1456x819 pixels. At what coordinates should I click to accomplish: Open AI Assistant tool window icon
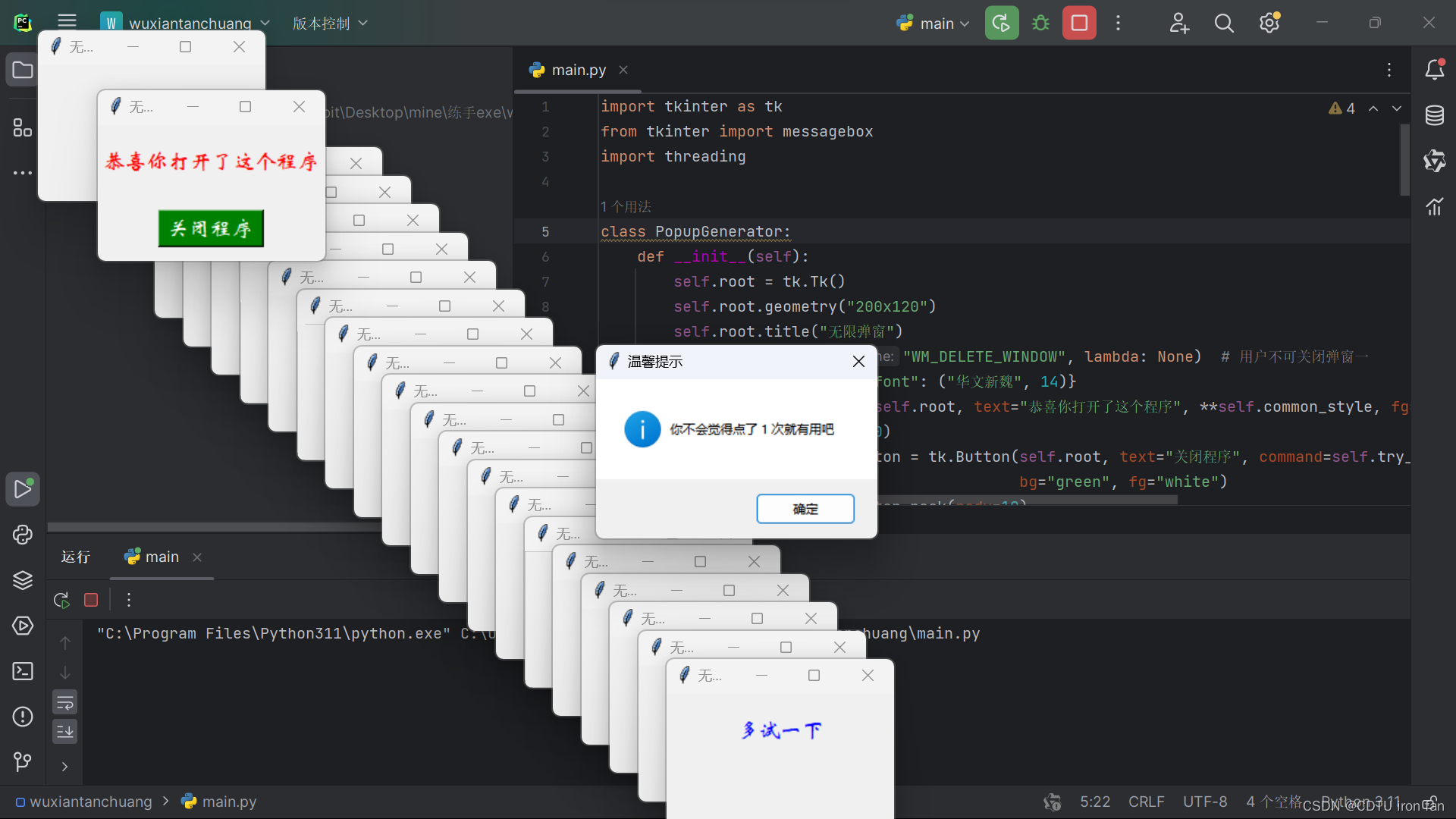[x=1434, y=161]
